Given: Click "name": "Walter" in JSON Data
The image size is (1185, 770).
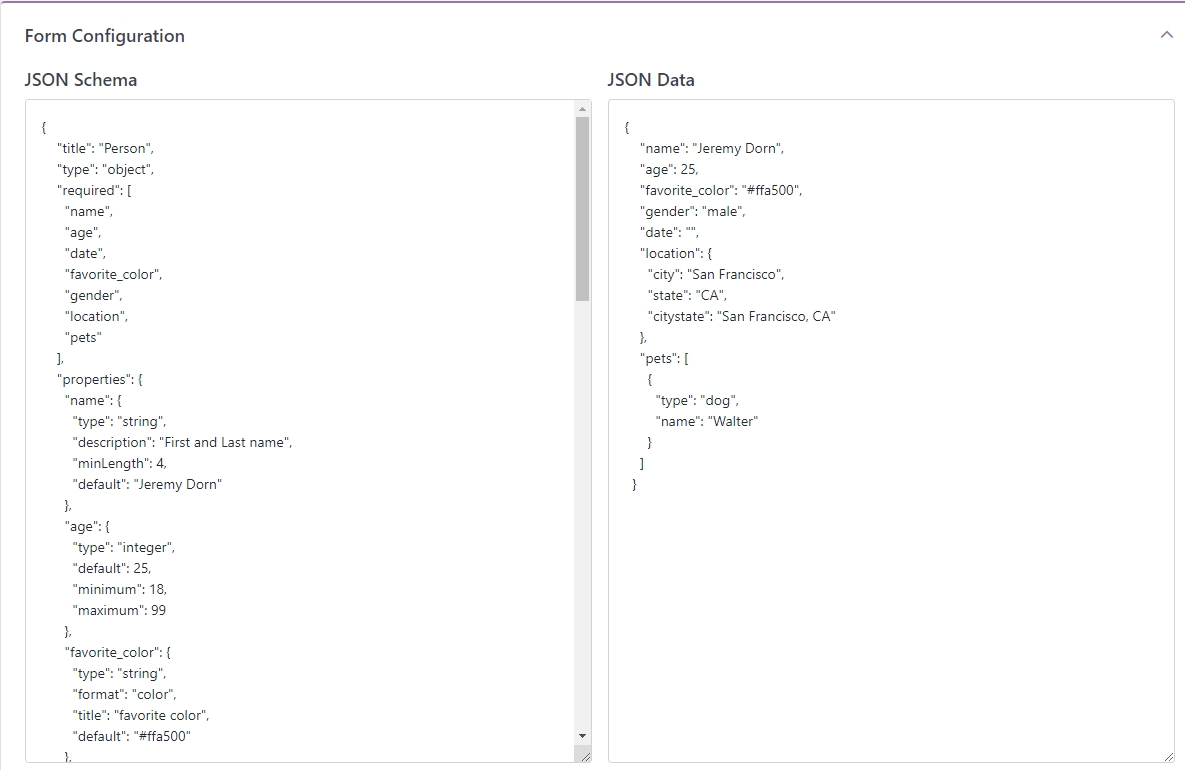Looking at the screenshot, I should tap(707, 422).
